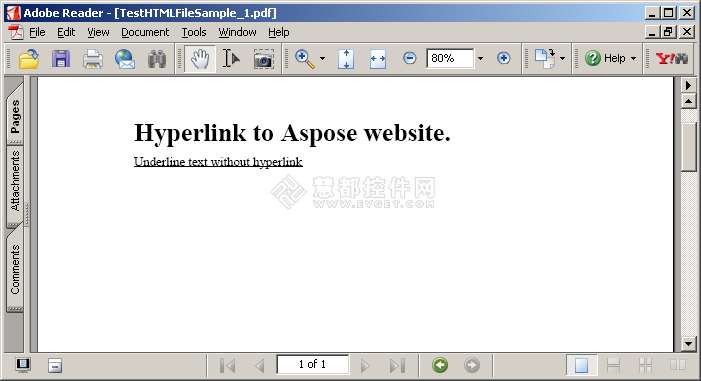Screen dimensions: 701x381
Task: Go to the previous page
Action: 259,365
